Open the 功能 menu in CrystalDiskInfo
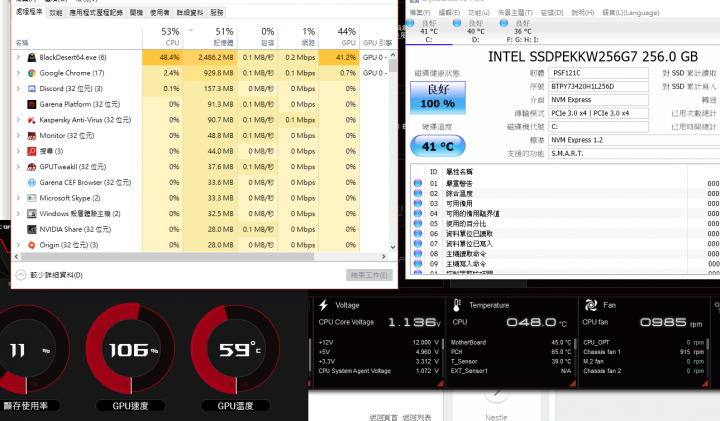The width and height of the screenshot is (720, 421). [479, 12]
